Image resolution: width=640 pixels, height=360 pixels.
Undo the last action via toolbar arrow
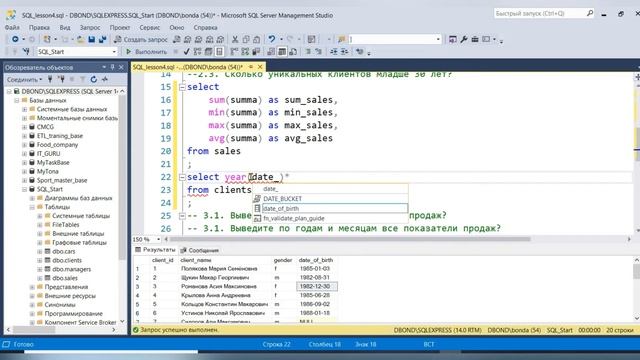point(271,39)
